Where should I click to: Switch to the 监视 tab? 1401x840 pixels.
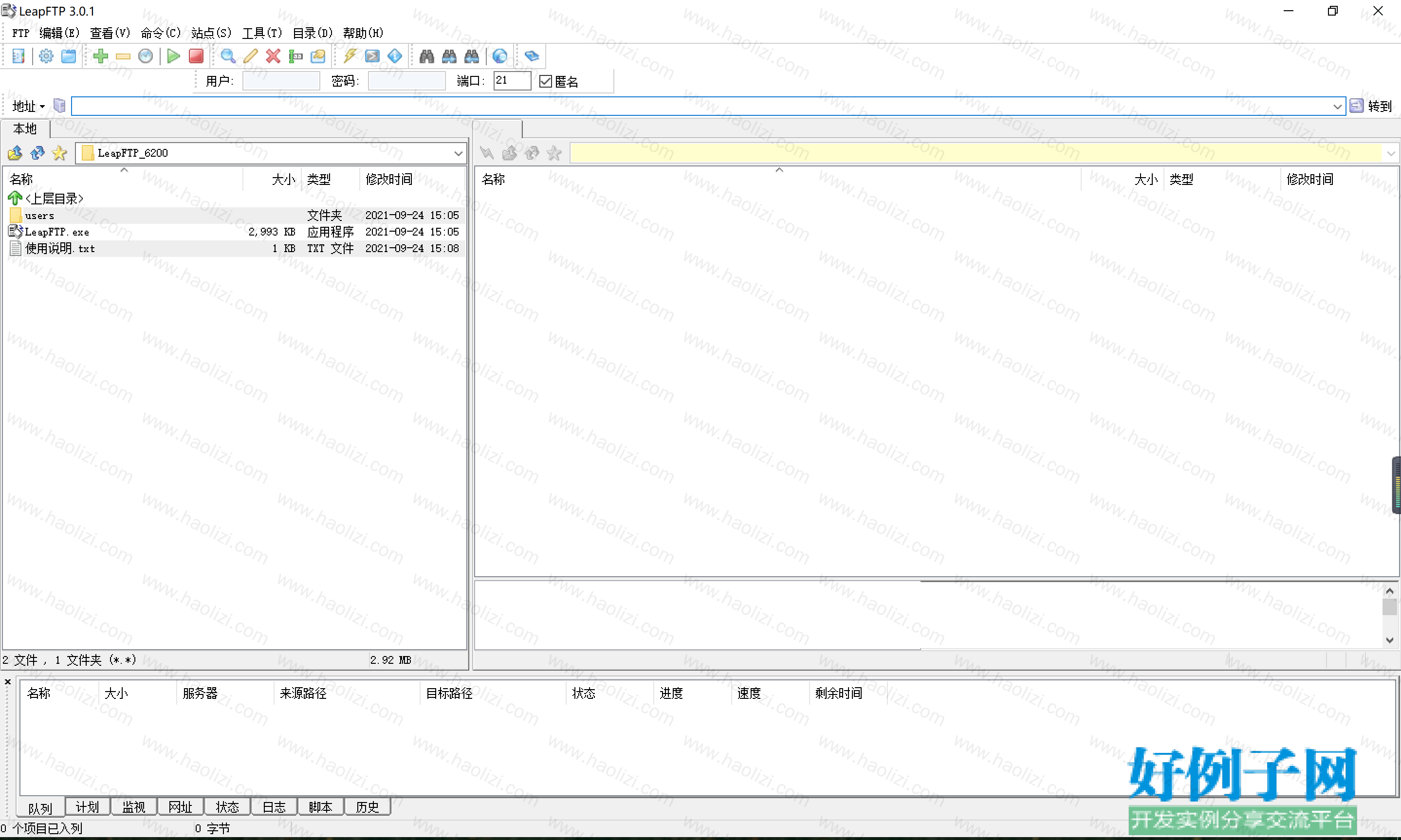(x=134, y=807)
